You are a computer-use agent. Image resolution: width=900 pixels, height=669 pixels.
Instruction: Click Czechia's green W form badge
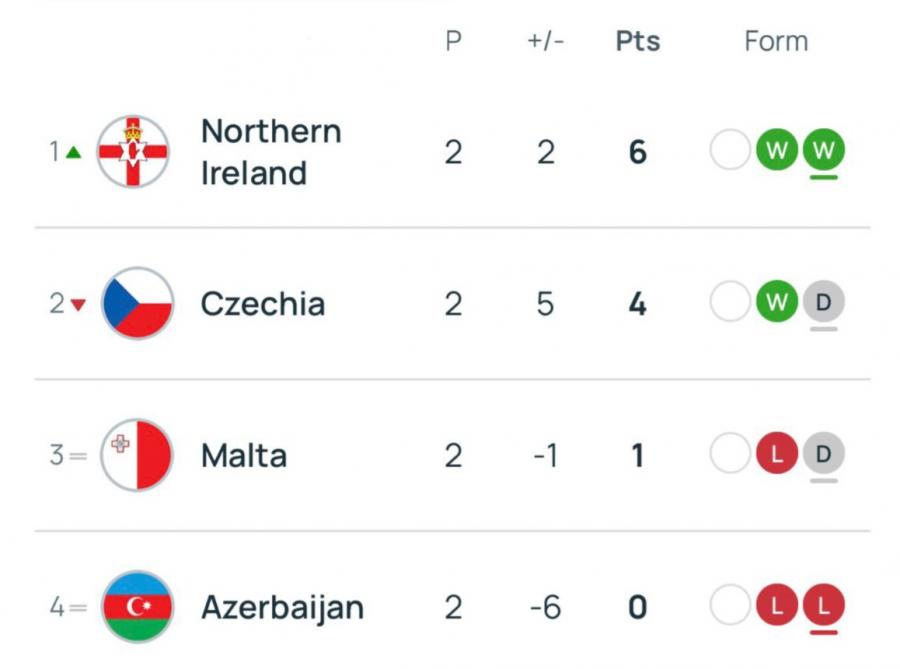tap(777, 303)
